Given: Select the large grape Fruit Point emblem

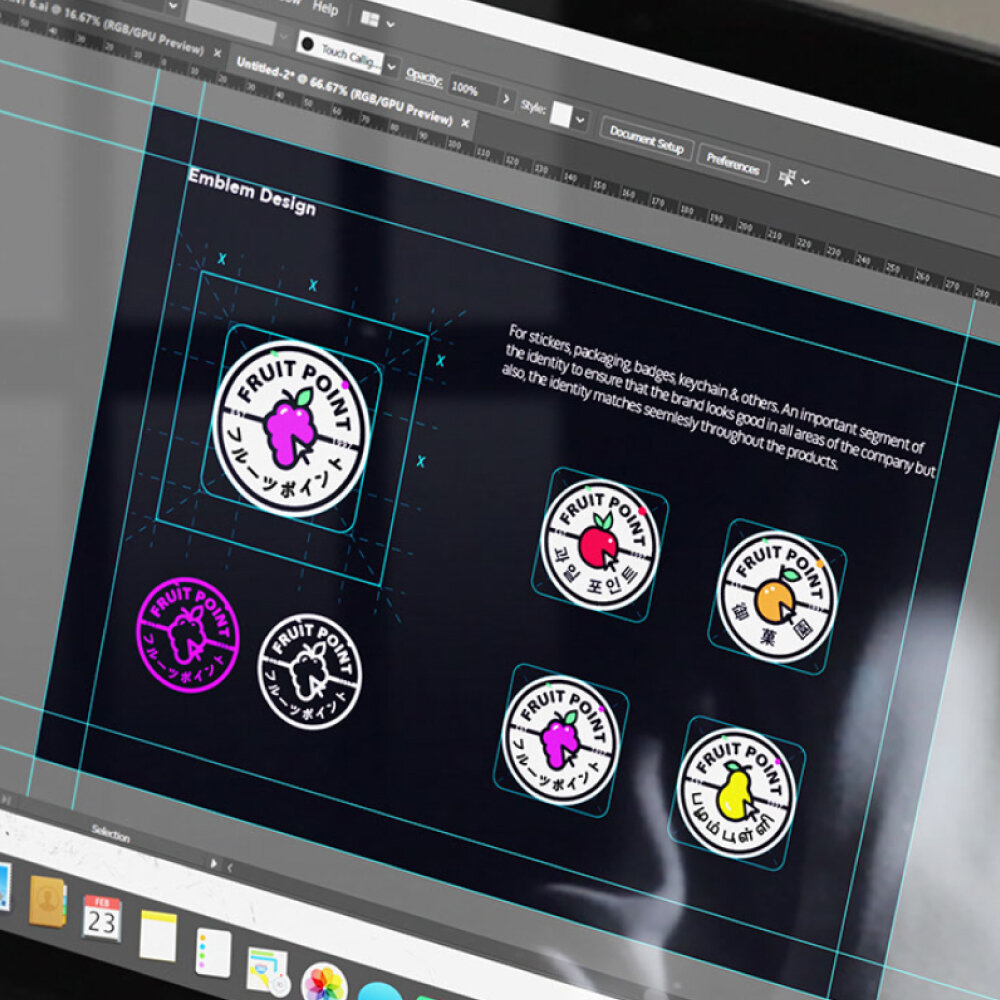Looking at the screenshot, I should click(x=291, y=428).
